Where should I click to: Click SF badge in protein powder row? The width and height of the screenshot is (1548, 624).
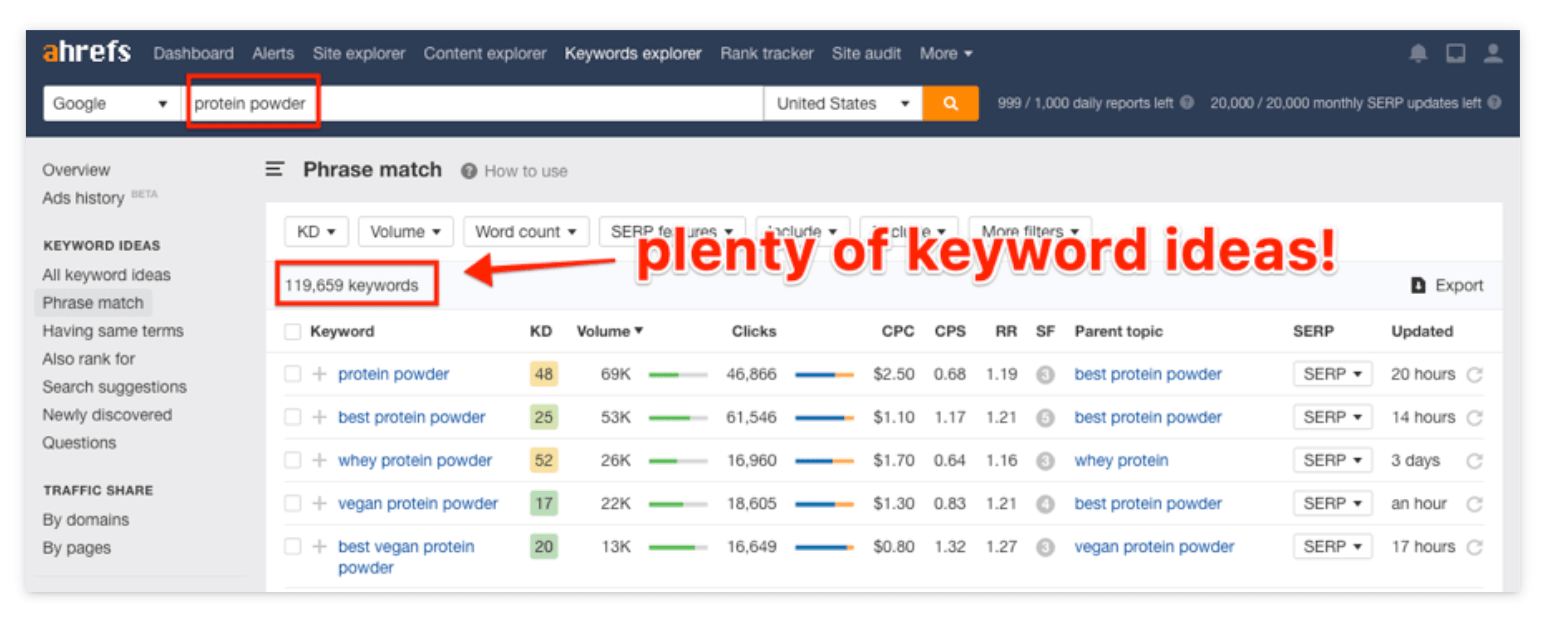(1046, 375)
